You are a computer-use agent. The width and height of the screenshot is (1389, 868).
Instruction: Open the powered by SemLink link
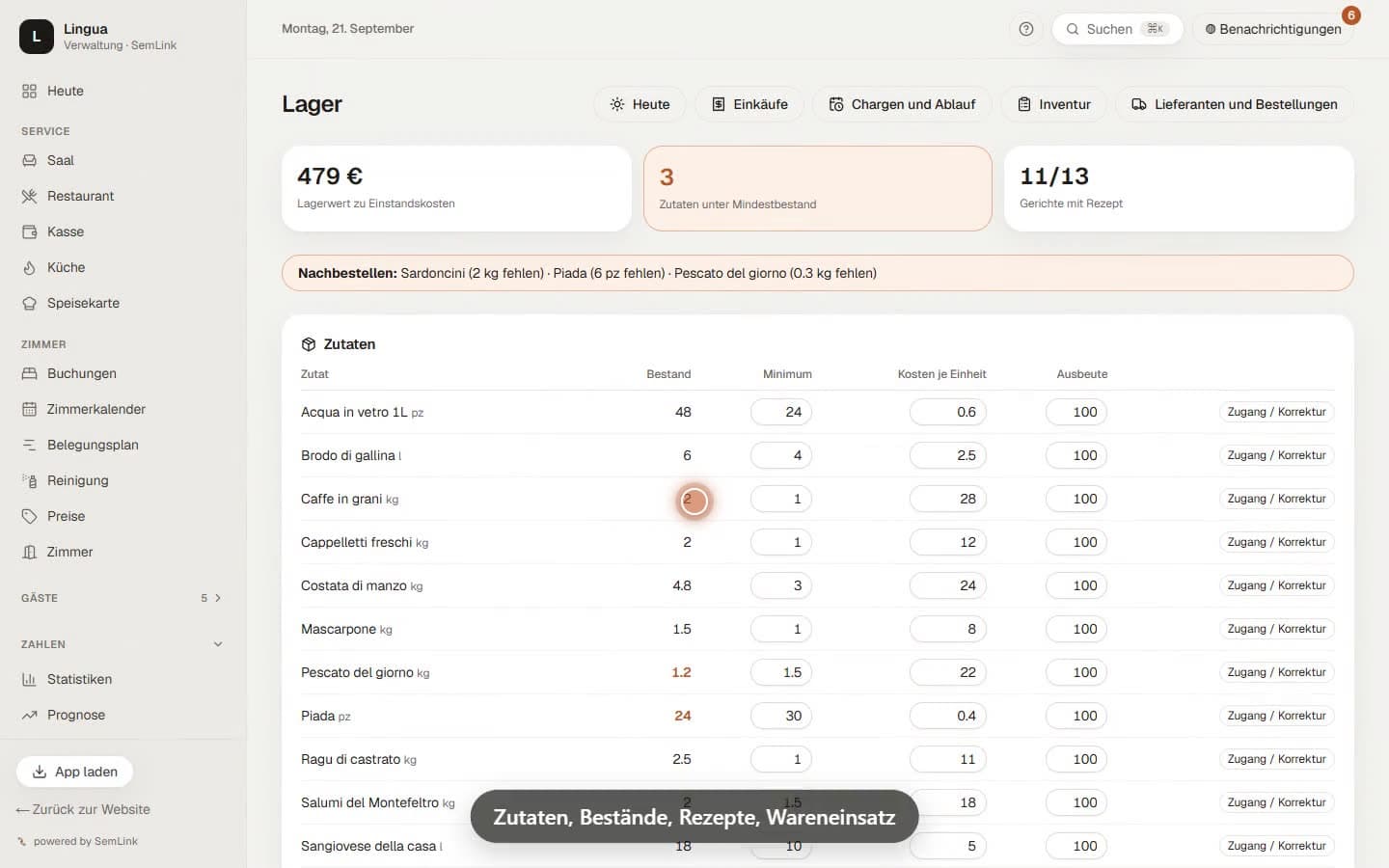78,841
